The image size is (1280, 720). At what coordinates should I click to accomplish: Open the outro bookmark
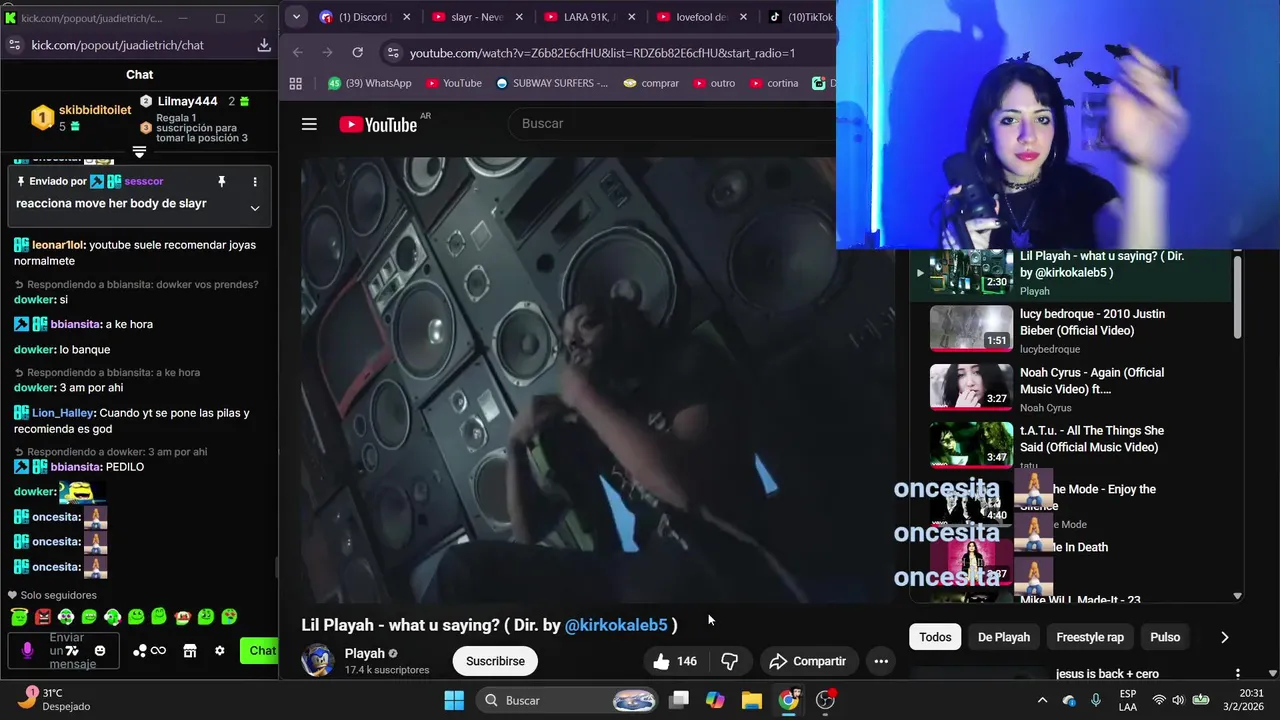tap(714, 84)
